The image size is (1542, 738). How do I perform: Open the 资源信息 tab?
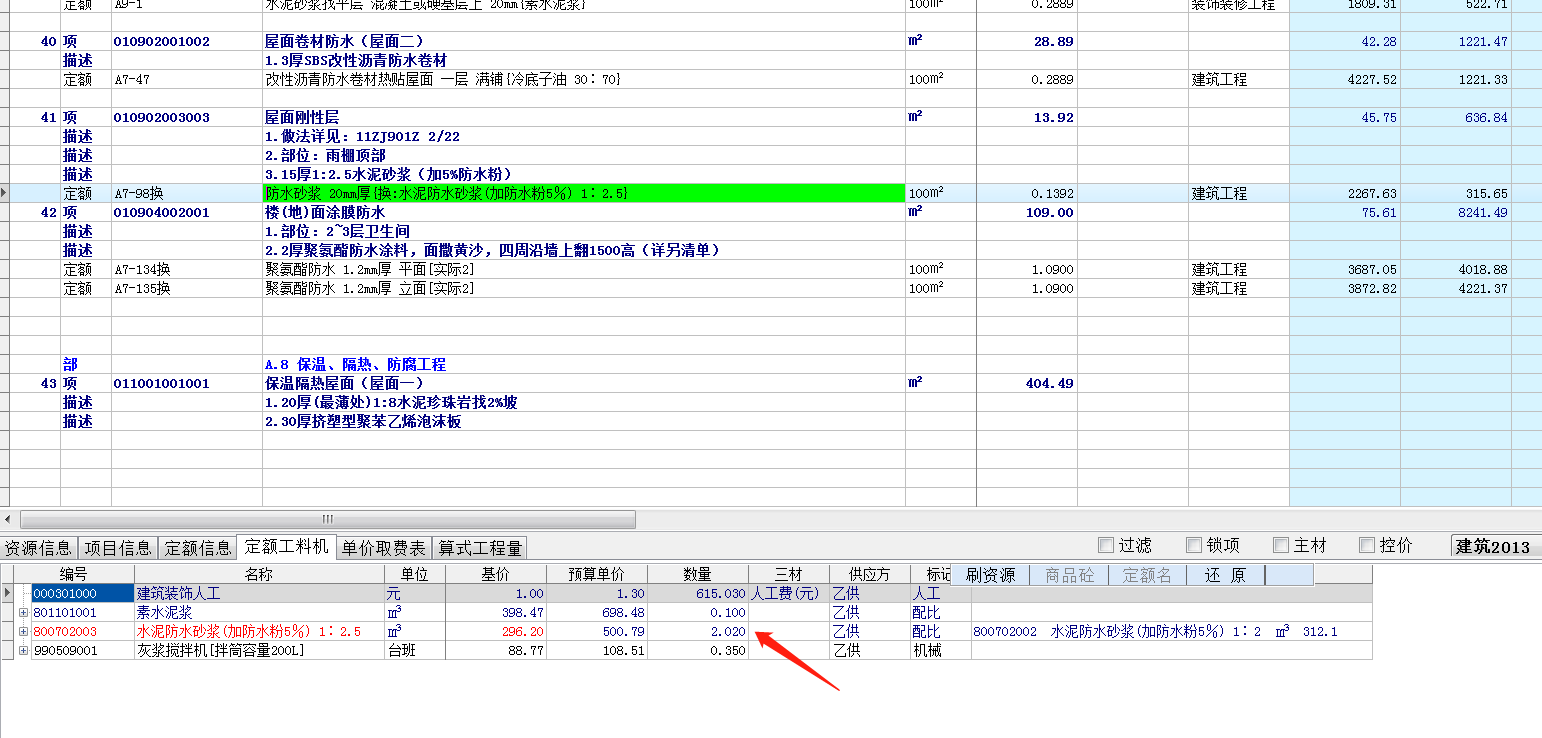click(38, 548)
